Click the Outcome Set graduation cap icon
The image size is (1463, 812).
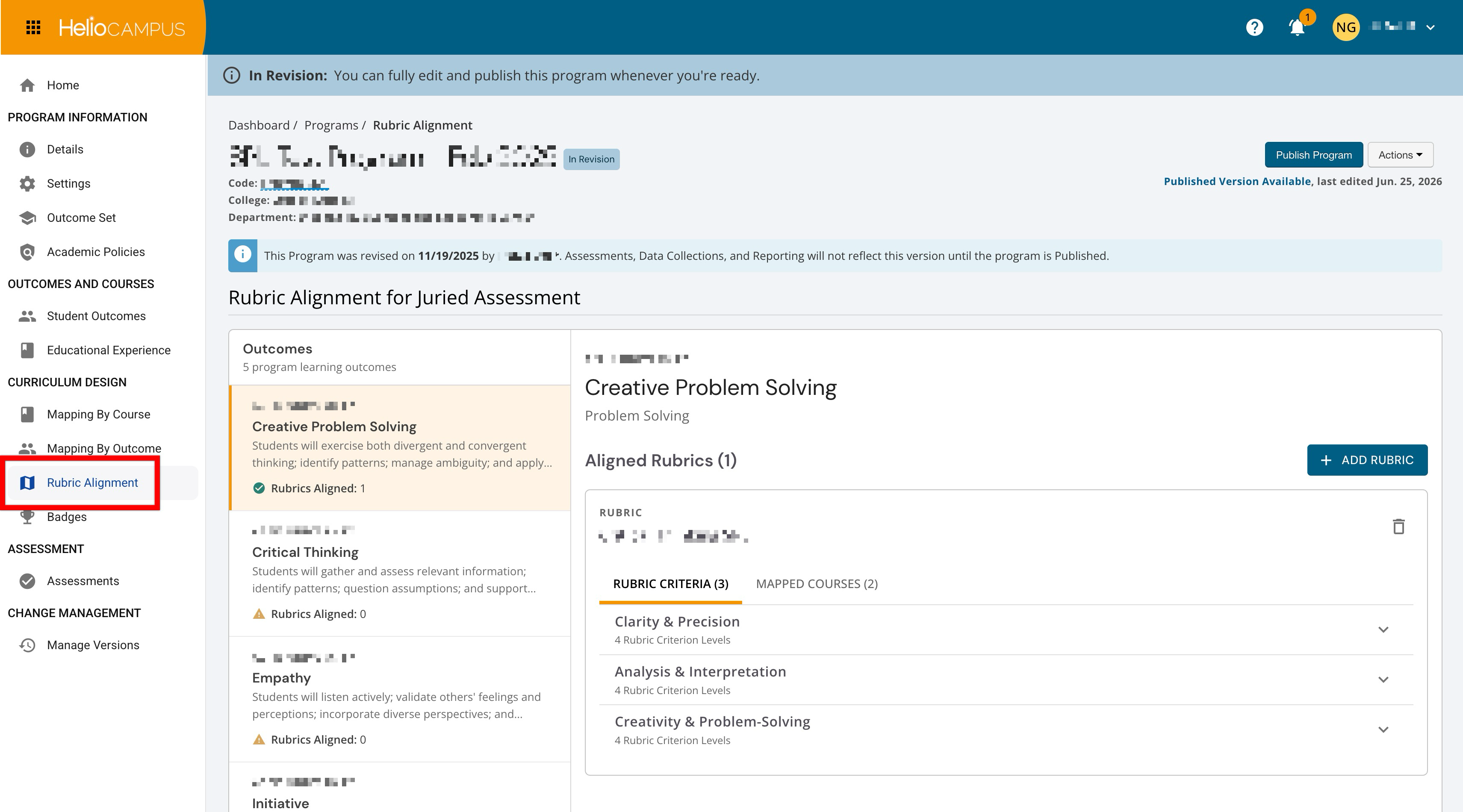click(x=27, y=218)
